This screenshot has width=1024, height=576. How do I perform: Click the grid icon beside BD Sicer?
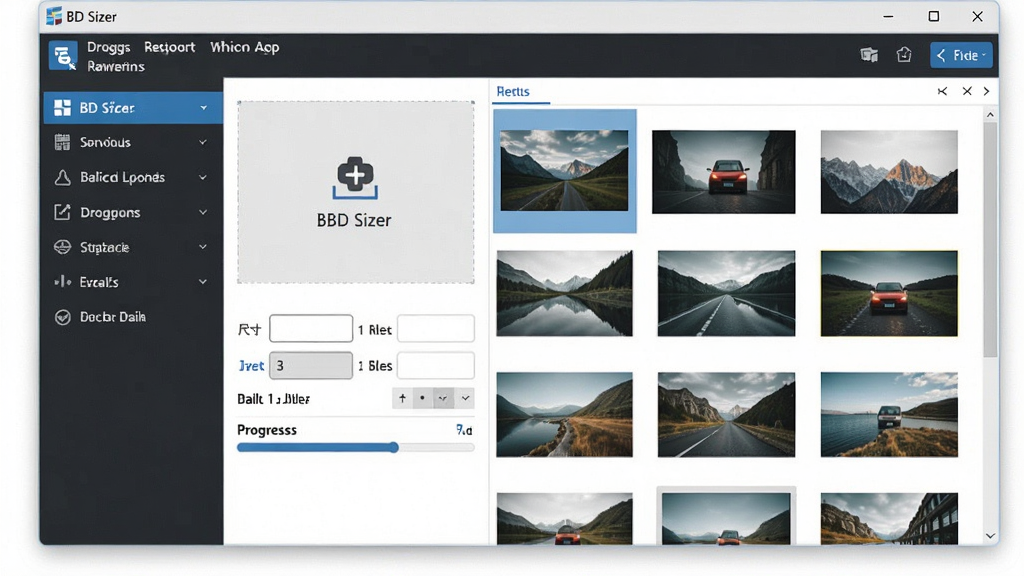[x=62, y=108]
